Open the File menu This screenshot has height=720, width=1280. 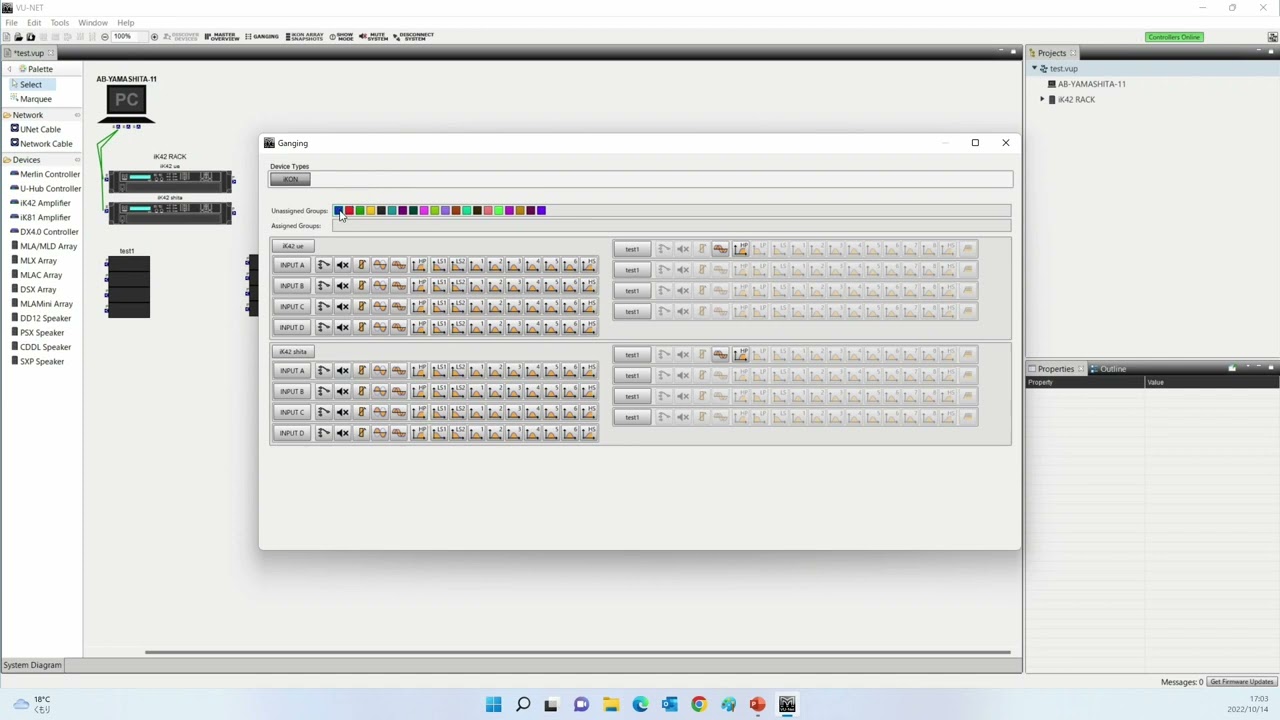click(x=11, y=22)
